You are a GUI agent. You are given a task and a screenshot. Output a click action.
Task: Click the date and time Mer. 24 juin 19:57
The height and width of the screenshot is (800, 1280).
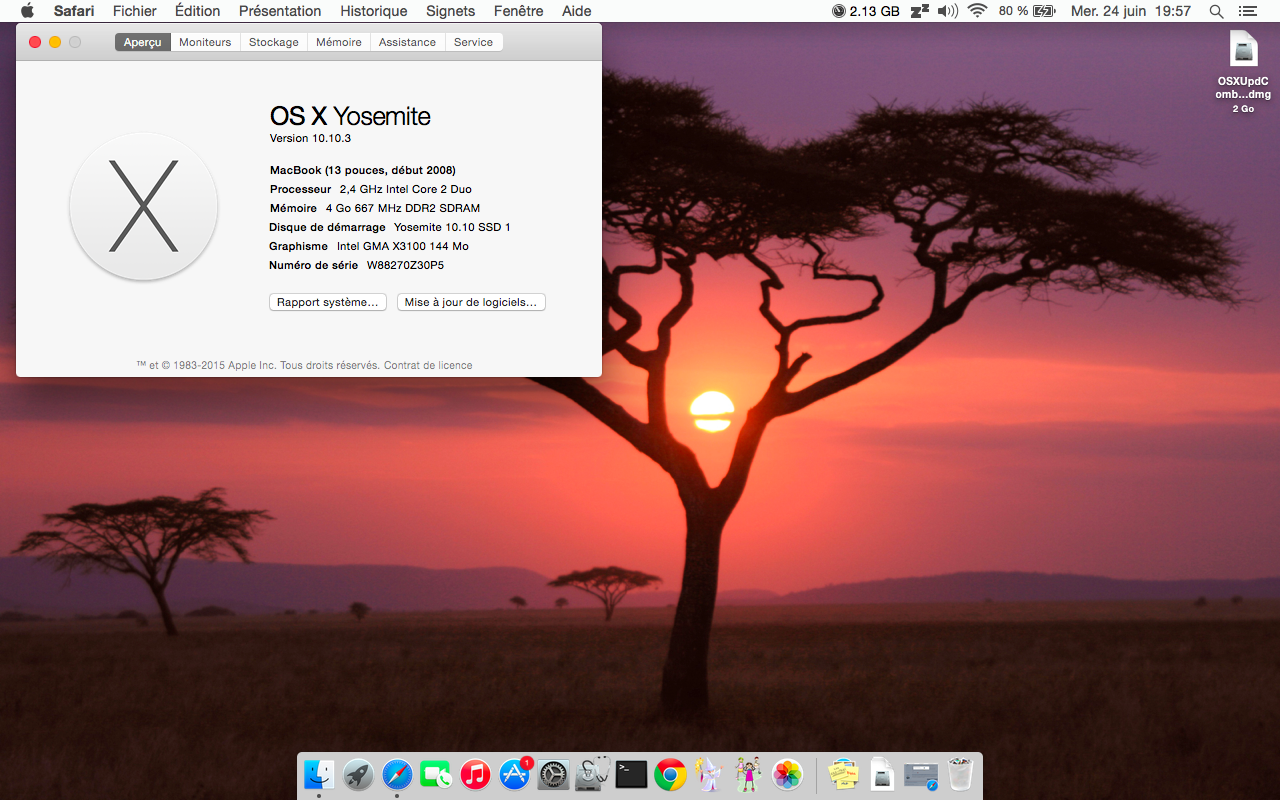[1131, 11]
